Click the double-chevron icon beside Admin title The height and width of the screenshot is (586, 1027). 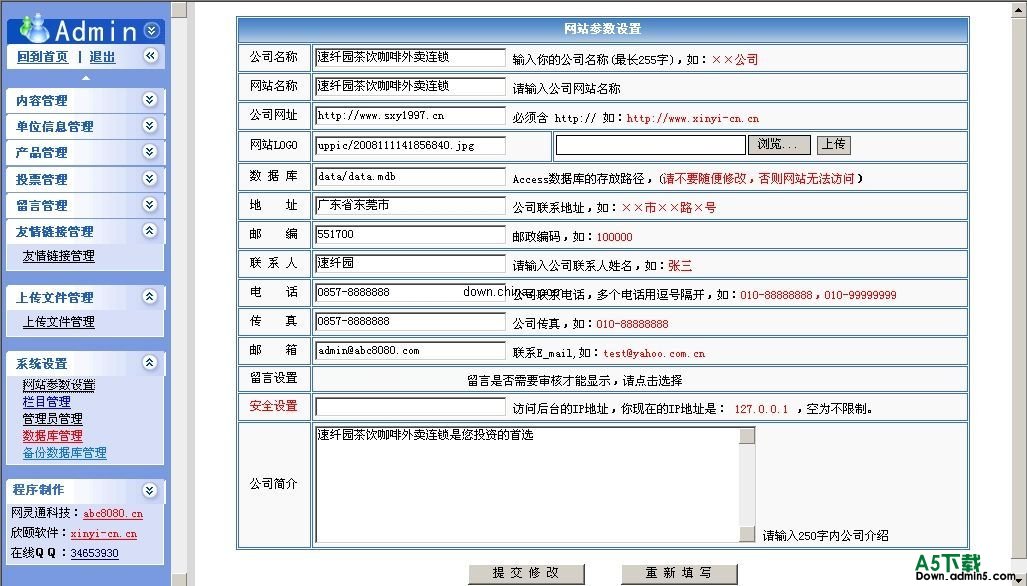click(x=151, y=31)
